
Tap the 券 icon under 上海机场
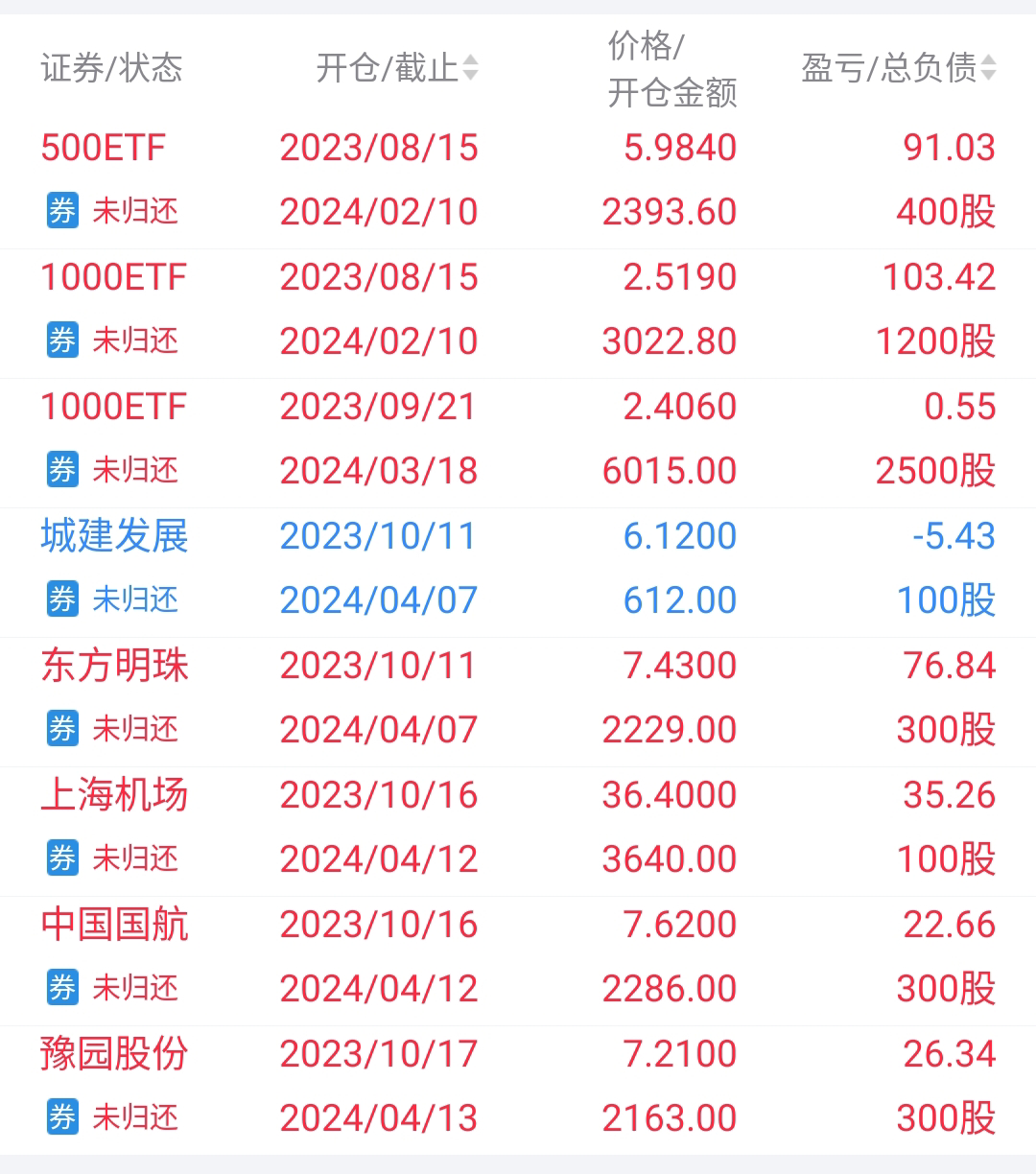coord(62,858)
